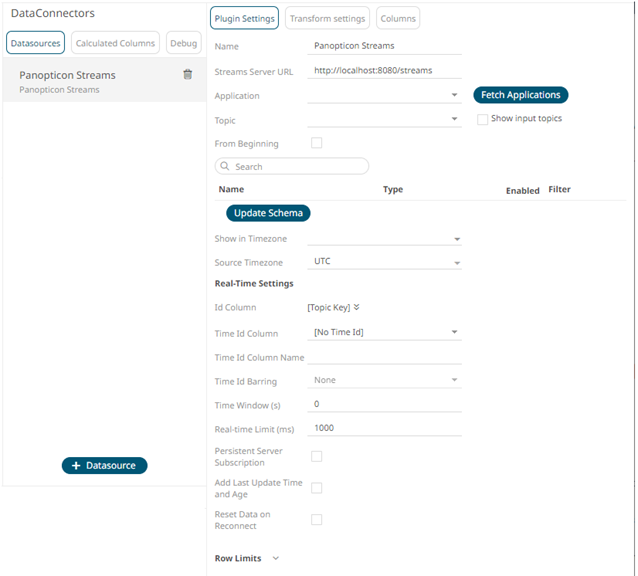
Task: Toggle Reset Data on Reconnect checkbox
Action: (x=316, y=520)
